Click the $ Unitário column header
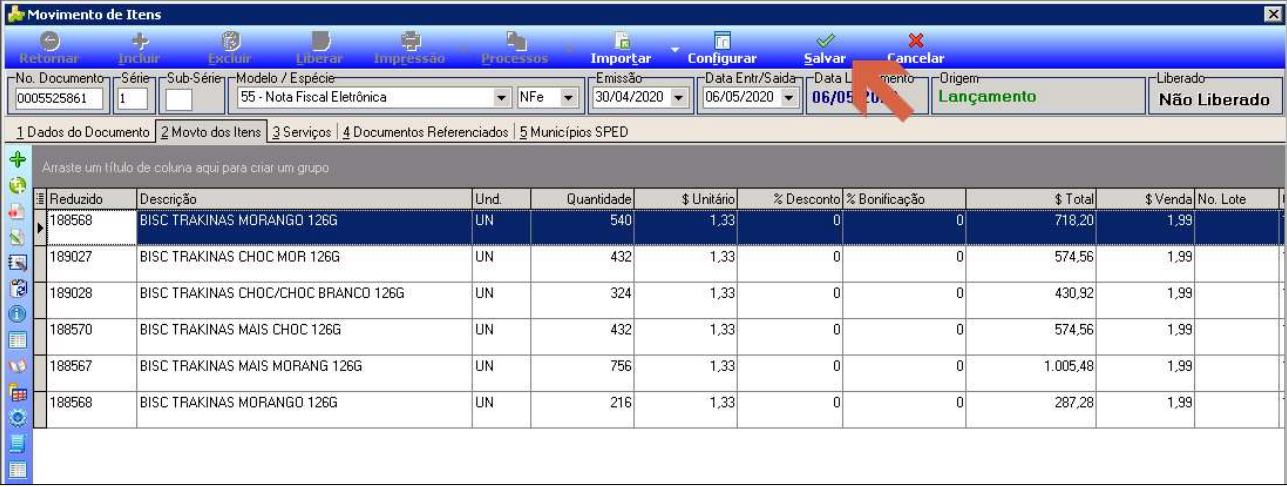Image resolution: width=1287 pixels, height=487 pixels. (687, 199)
